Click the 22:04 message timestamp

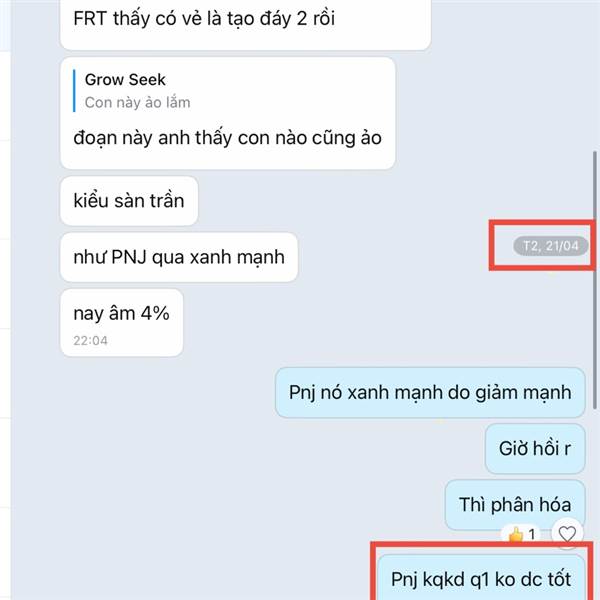tap(90, 341)
